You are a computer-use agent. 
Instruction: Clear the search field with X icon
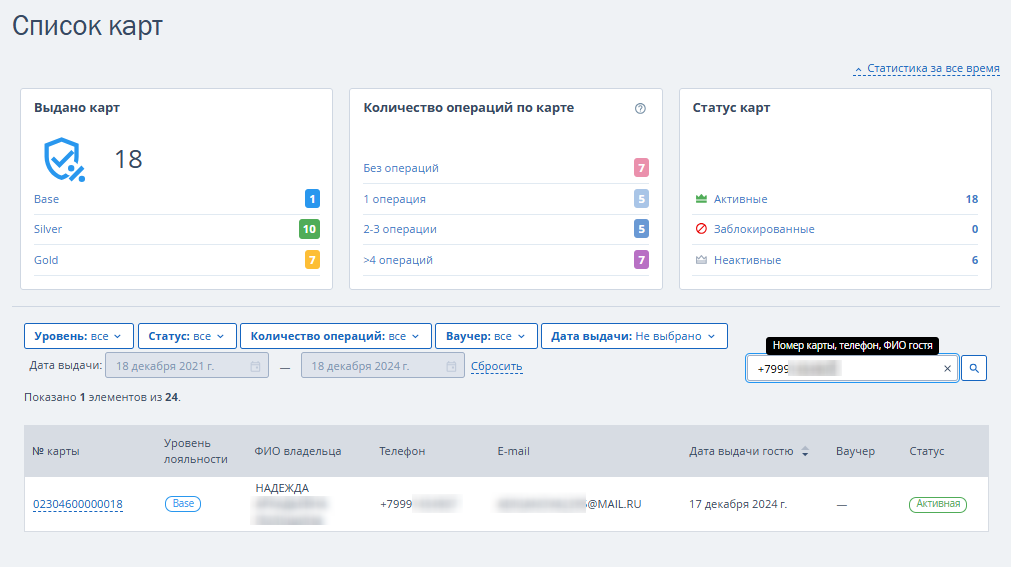pos(947,369)
